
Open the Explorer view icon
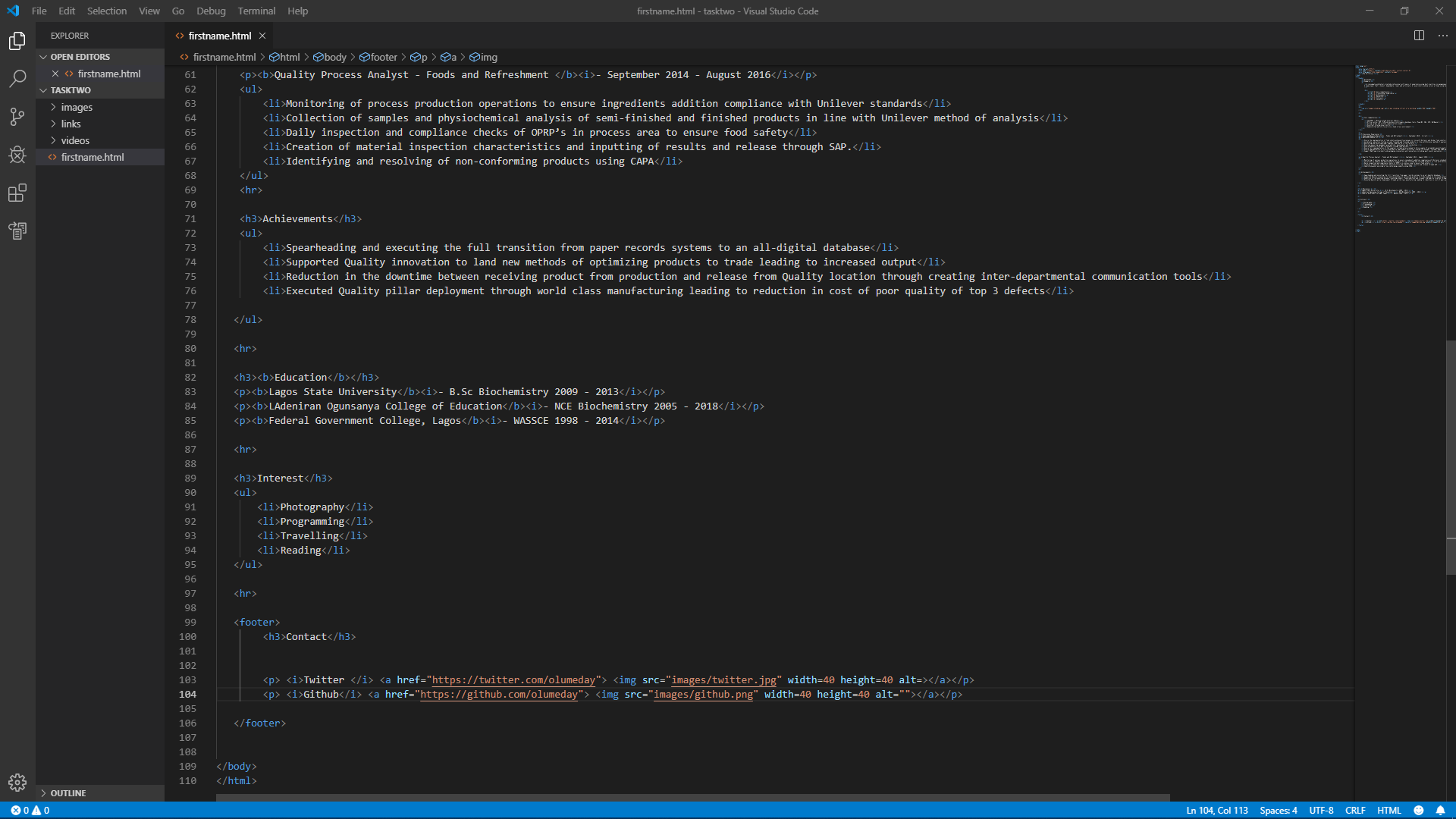pyautogui.click(x=17, y=41)
